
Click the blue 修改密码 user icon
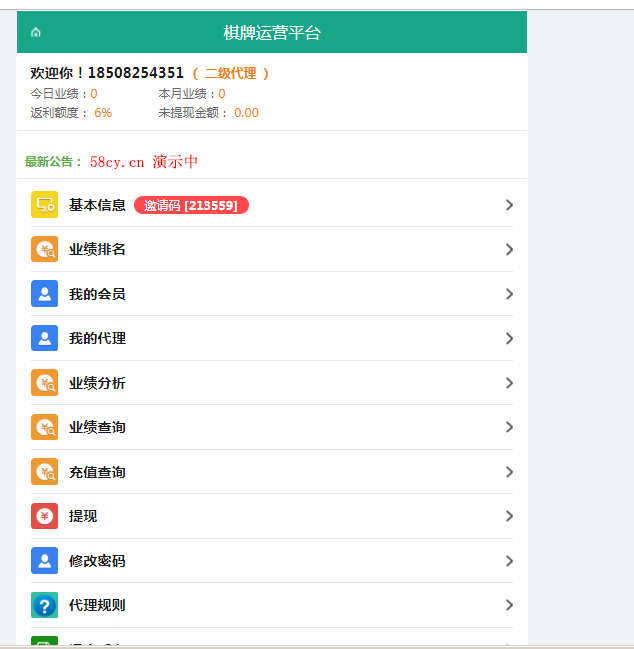point(44,561)
